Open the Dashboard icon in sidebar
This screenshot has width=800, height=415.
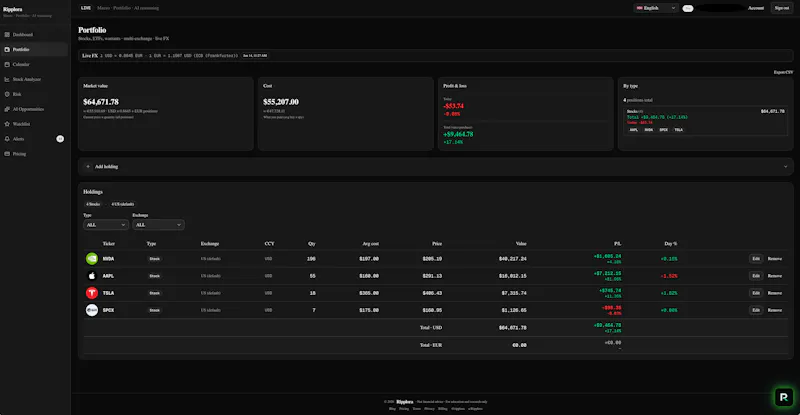click(7, 35)
